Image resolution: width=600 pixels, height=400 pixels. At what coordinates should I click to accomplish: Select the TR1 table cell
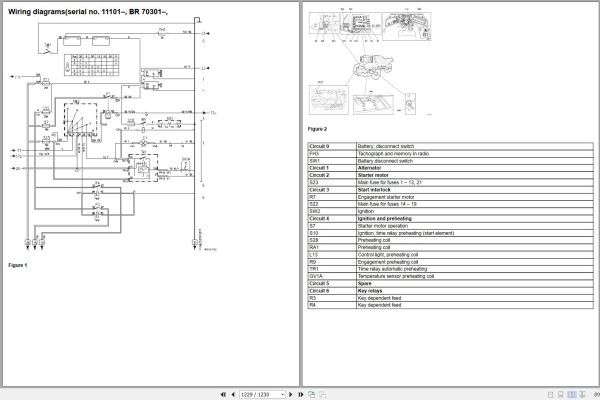332,269
